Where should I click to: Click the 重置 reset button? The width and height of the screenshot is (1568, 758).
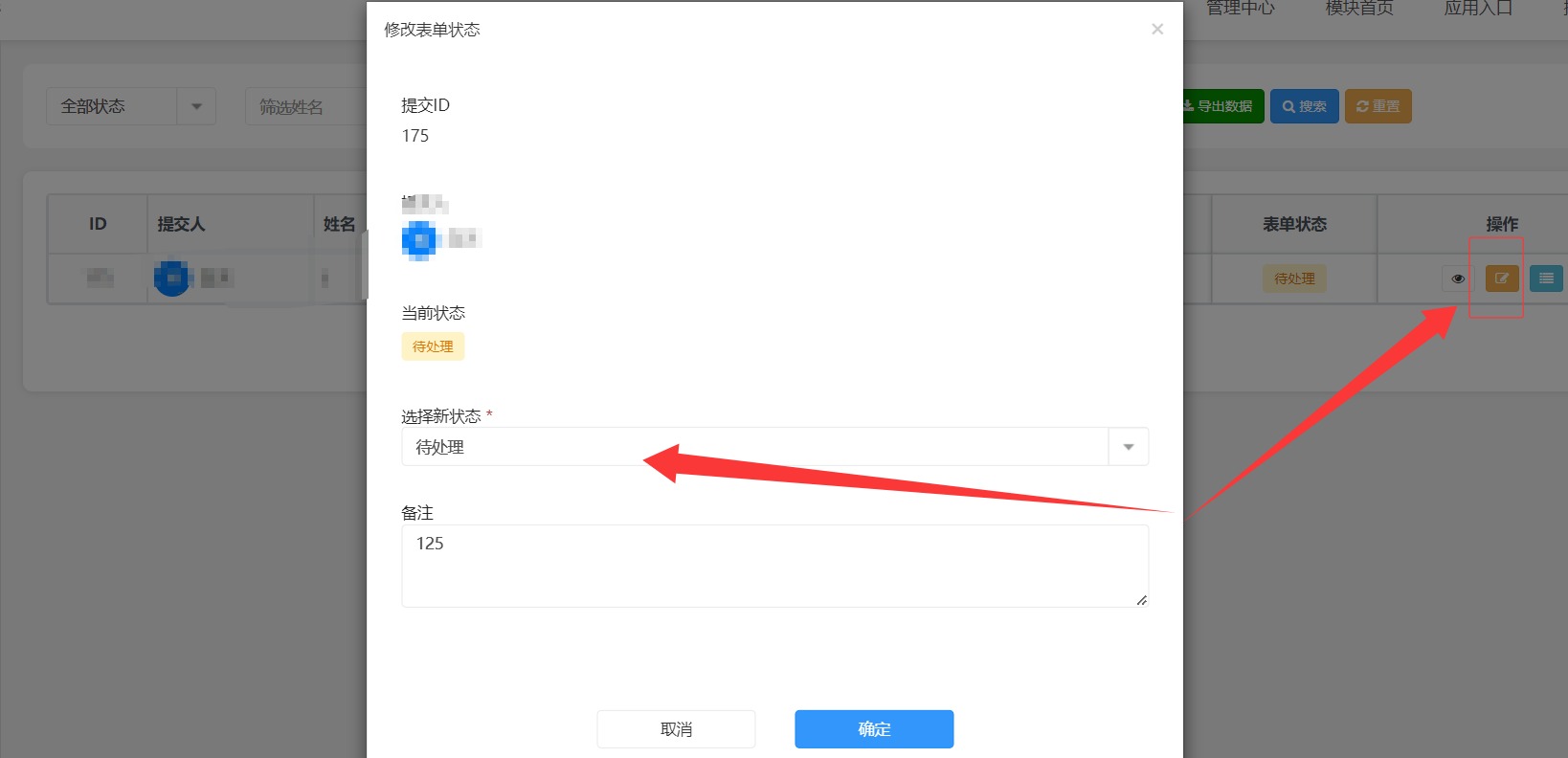(1378, 106)
